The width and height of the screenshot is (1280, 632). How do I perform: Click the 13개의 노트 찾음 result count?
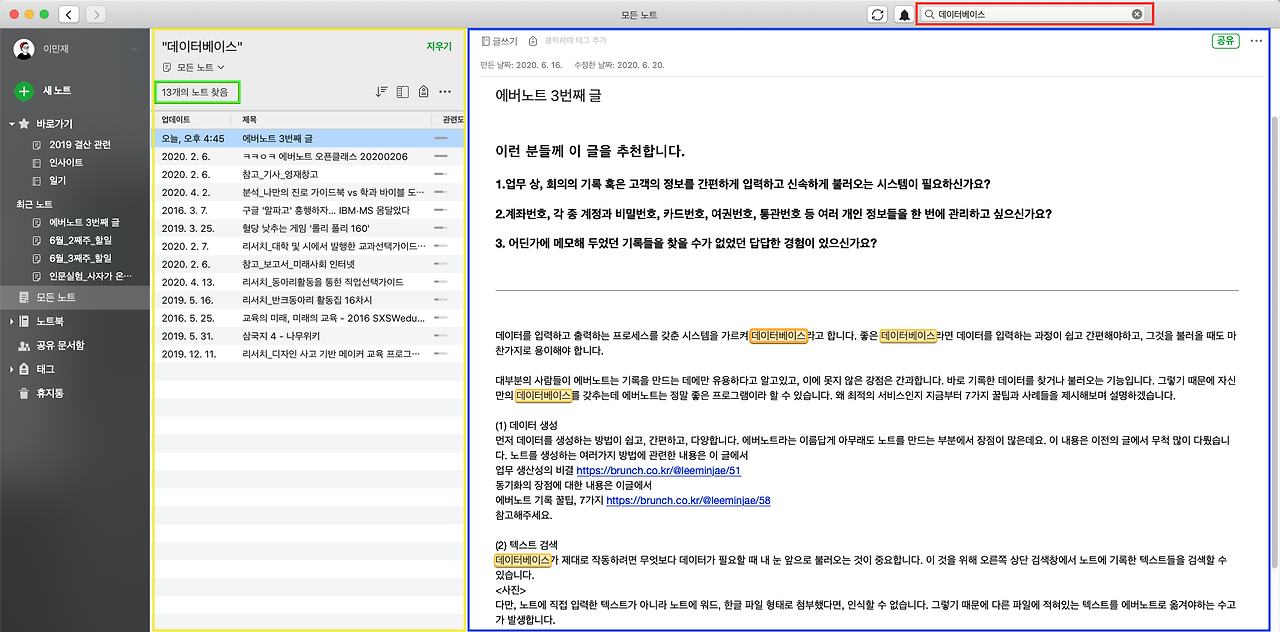click(195, 92)
